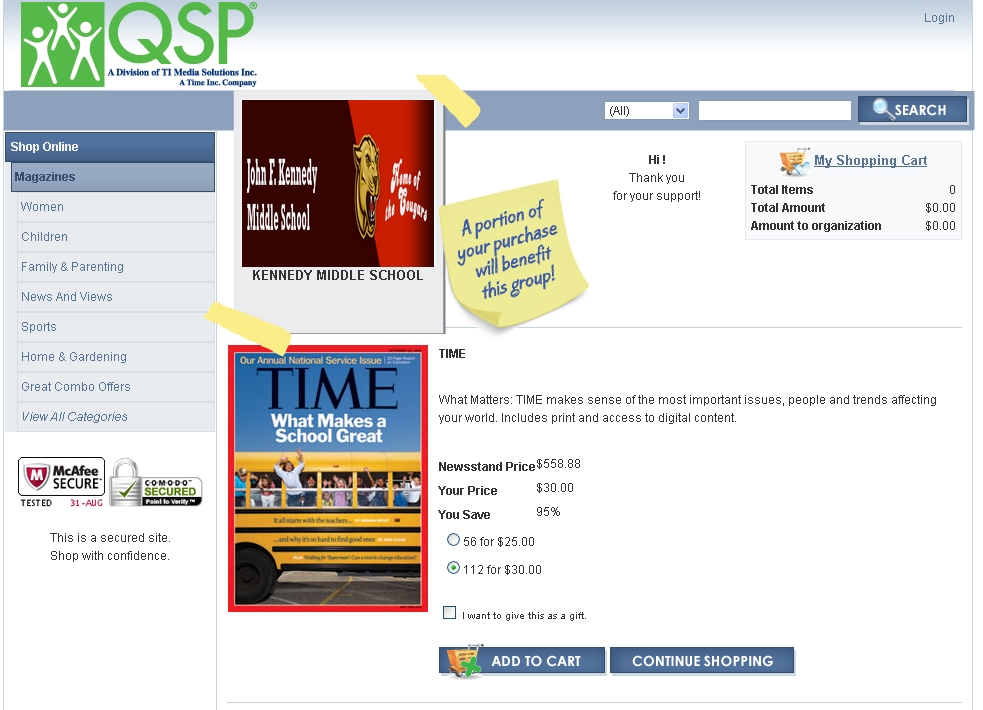This screenshot has height=710, width=983.
Task: Focus the search text field
Action: 774,110
